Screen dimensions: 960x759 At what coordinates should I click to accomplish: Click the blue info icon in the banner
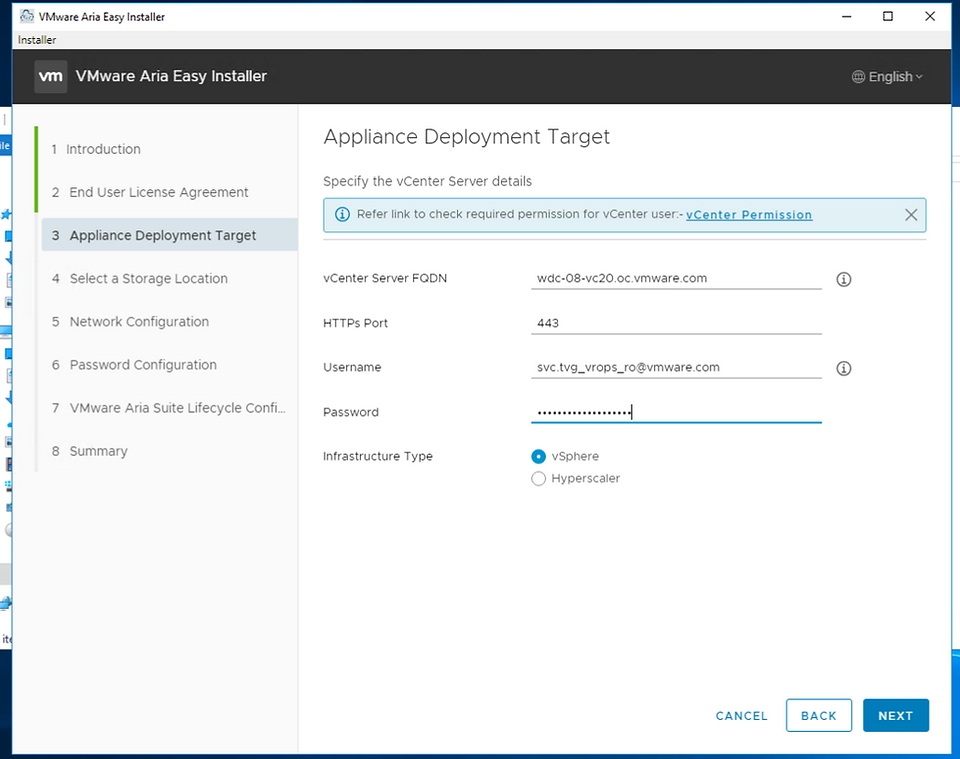pyautogui.click(x=342, y=214)
